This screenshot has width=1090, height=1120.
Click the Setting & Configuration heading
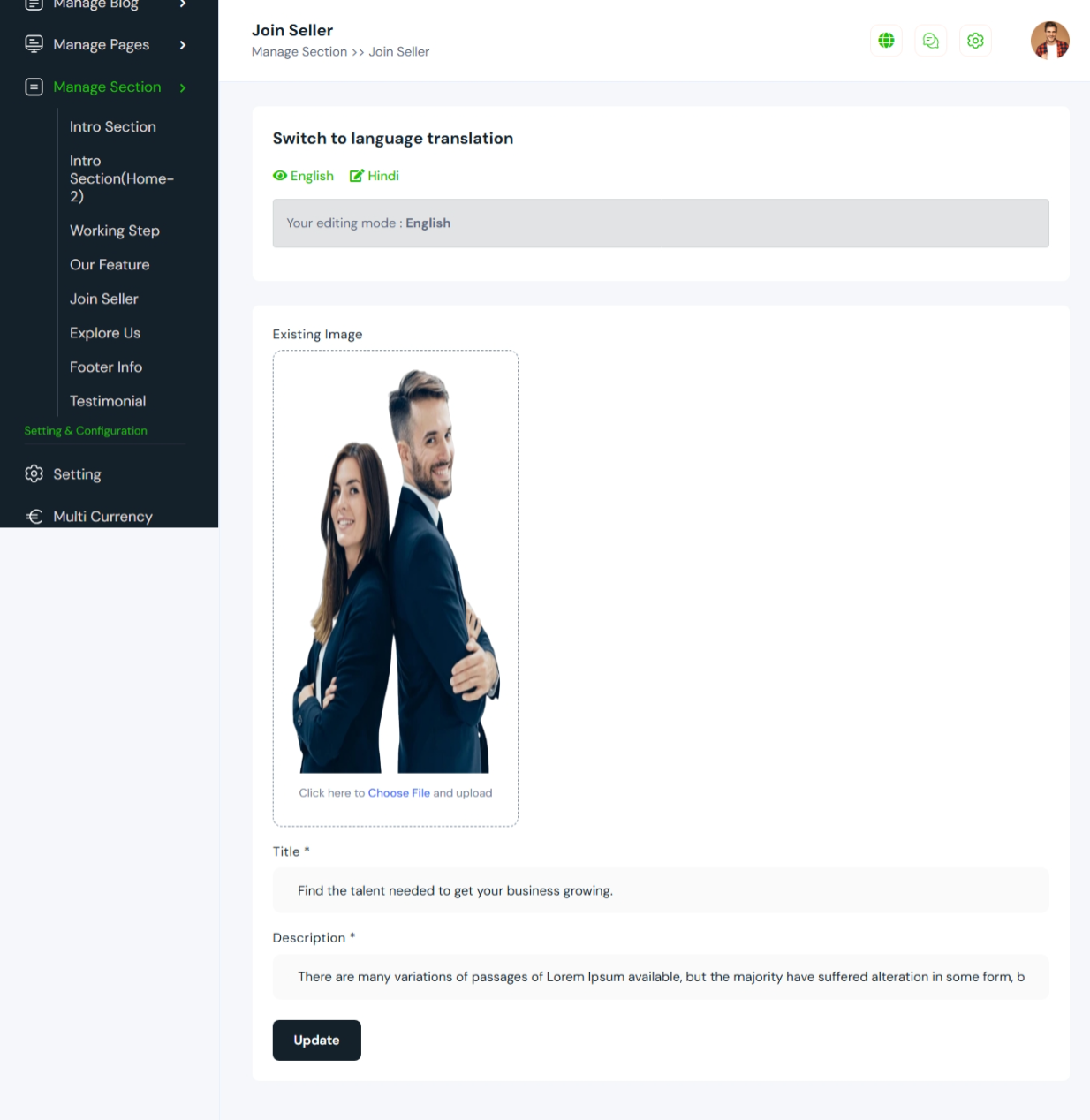coord(86,431)
